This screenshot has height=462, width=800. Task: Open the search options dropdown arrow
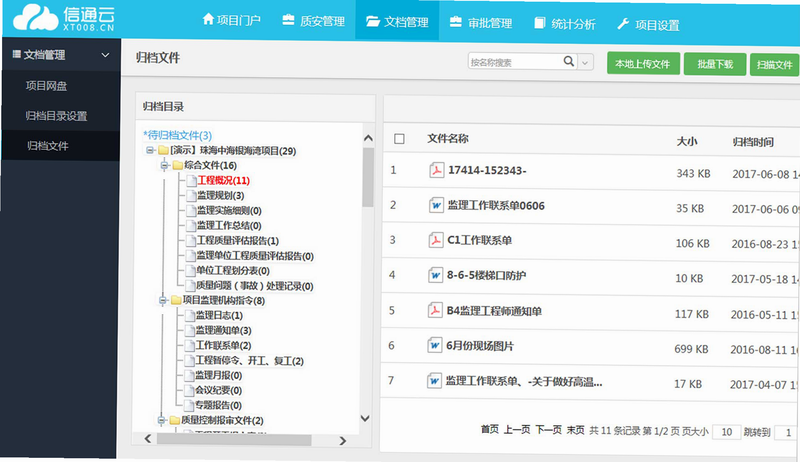coord(585,63)
